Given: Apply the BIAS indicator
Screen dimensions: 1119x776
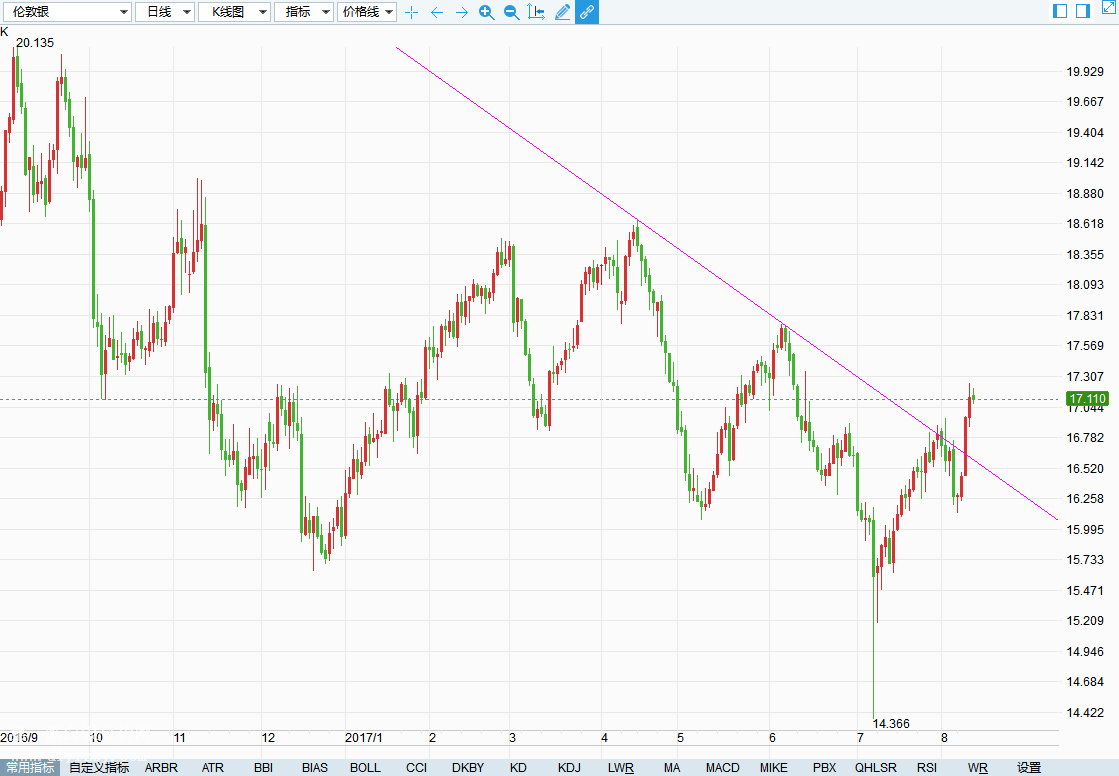Looking at the screenshot, I should click(x=315, y=768).
